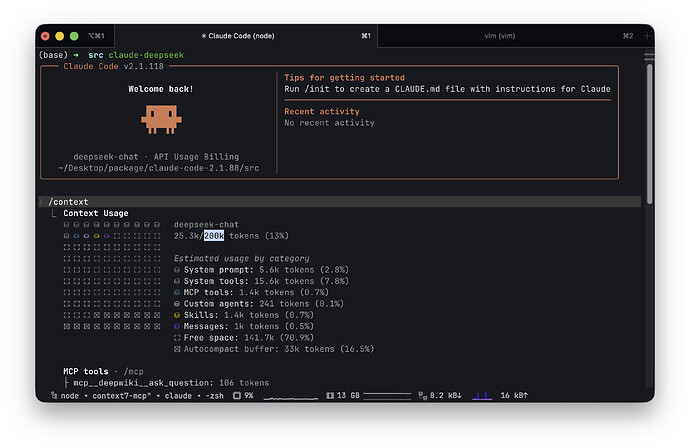Click the 'Tips for getting started' heading
Image resolution: width=690 pixels, height=448 pixels.
click(x=344, y=77)
